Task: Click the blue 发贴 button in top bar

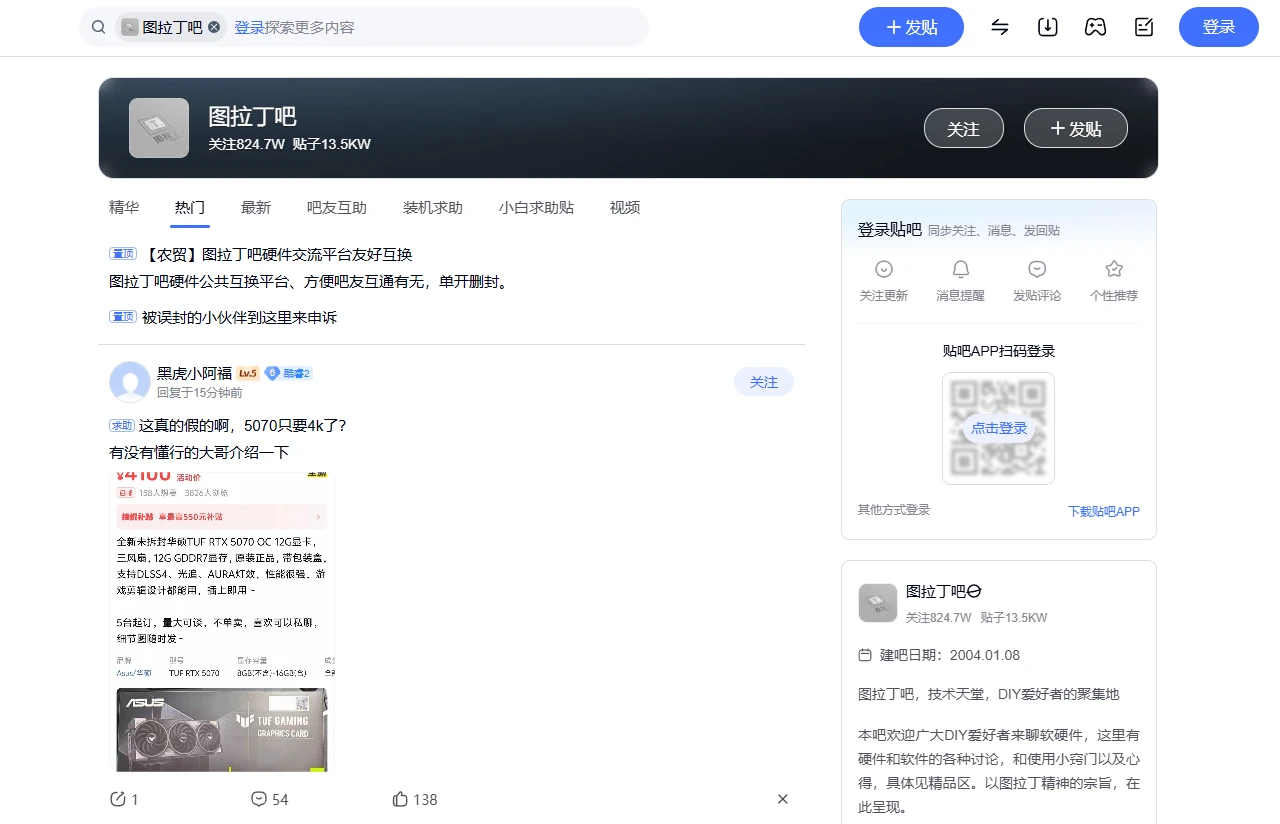Action: click(911, 27)
